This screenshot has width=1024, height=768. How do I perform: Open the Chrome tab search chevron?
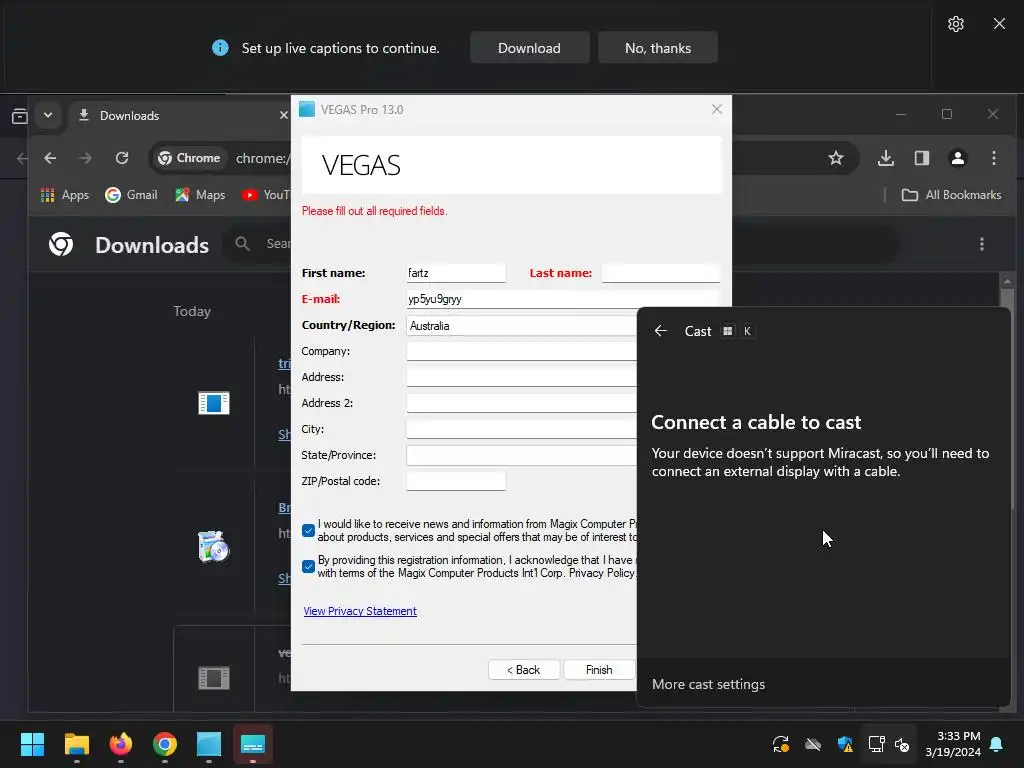[48, 115]
